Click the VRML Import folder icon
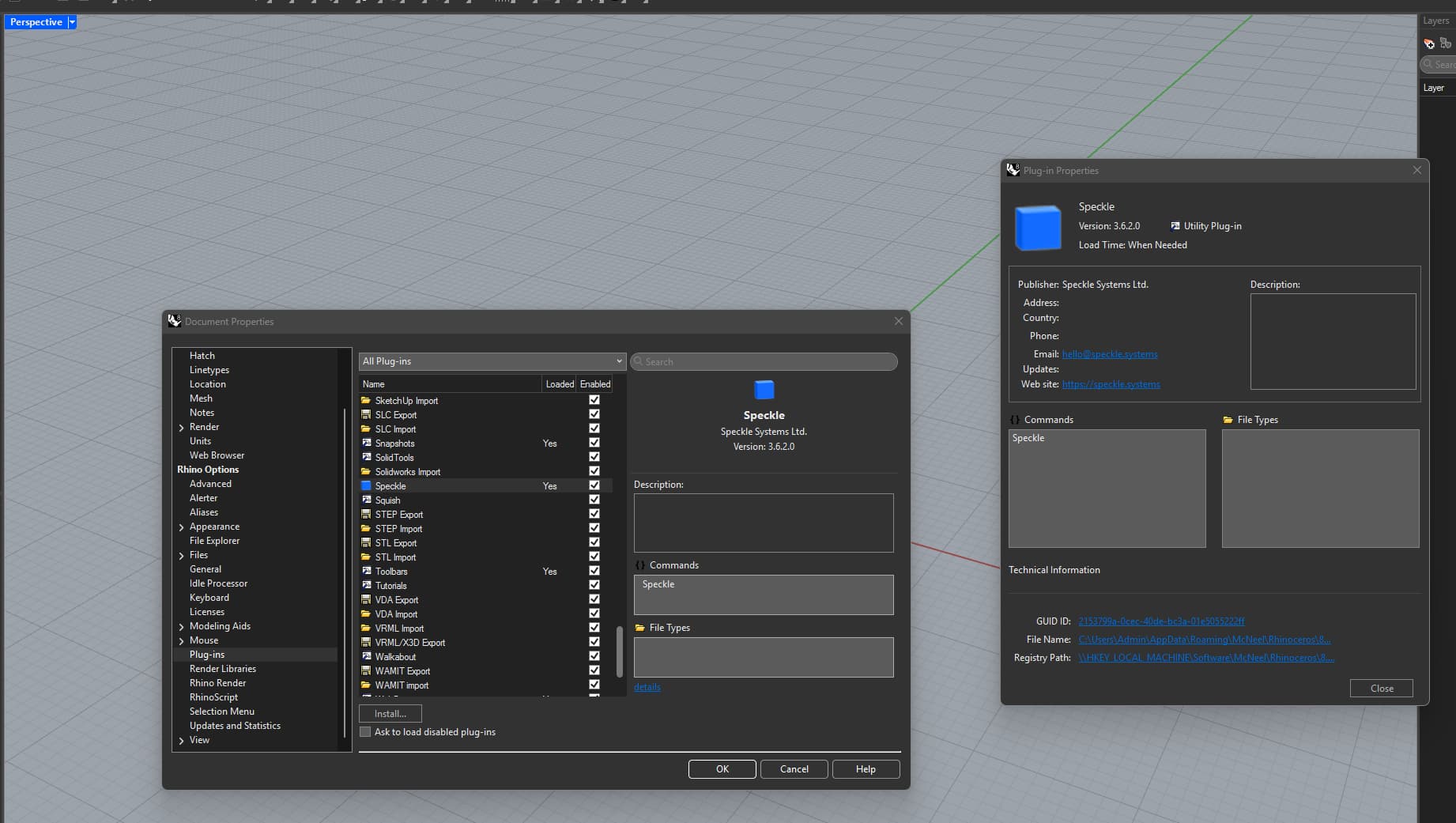1456x823 pixels. click(x=366, y=628)
